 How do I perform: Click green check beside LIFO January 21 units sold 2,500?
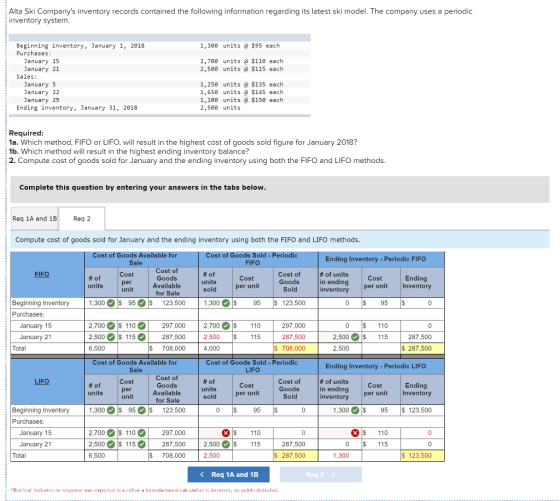[226, 444]
